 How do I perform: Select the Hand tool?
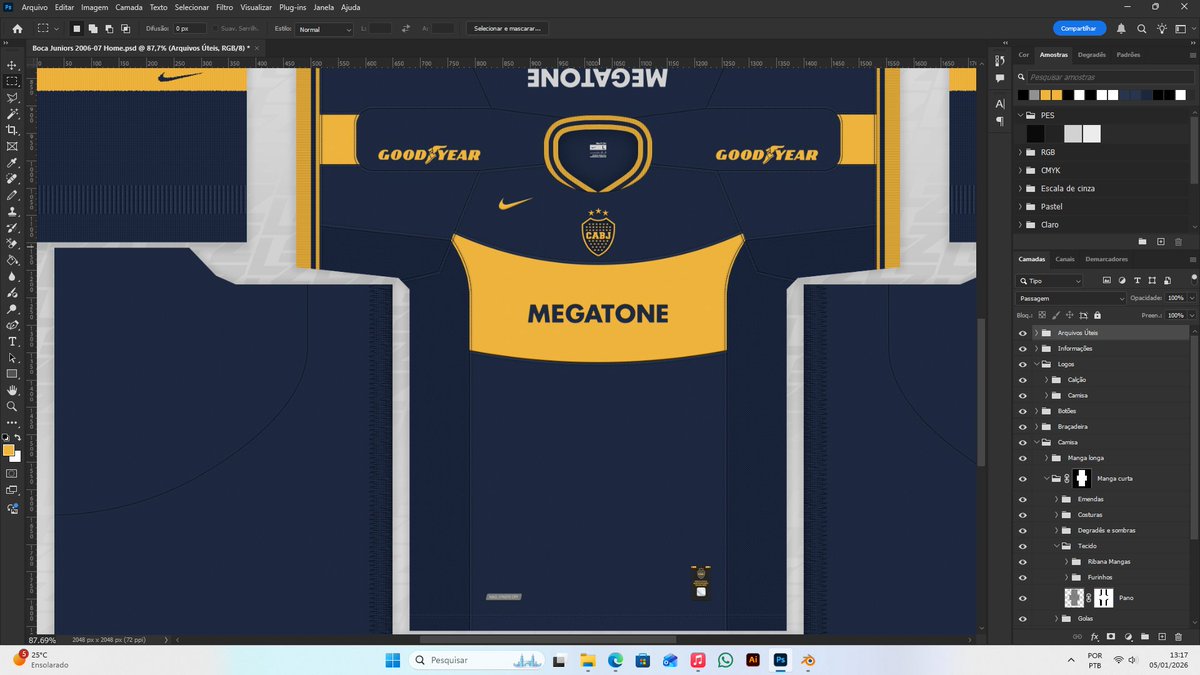(x=12, y=390)
